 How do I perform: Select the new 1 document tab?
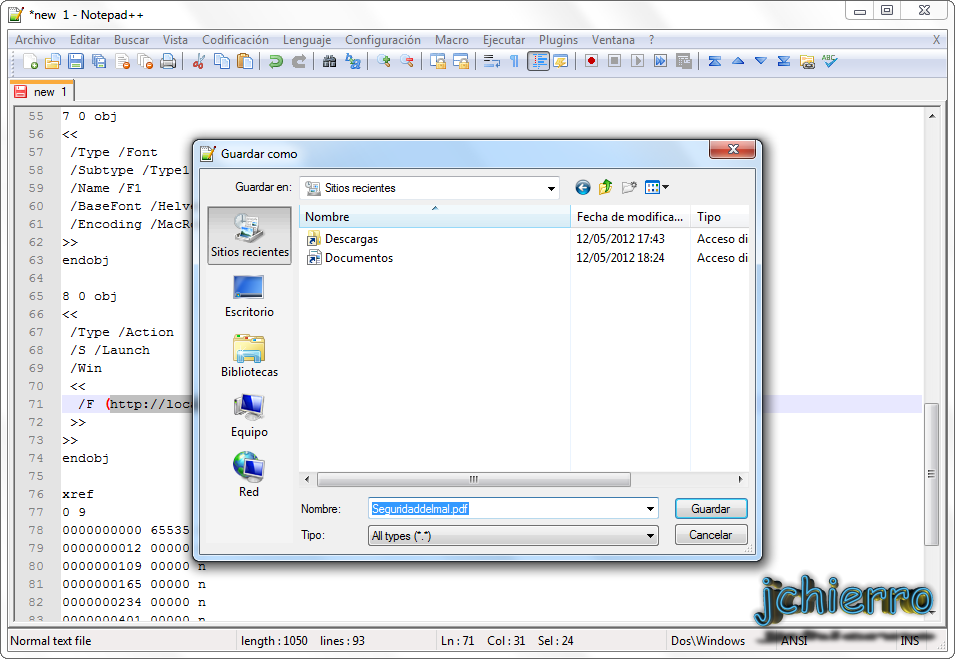(42, 91)
